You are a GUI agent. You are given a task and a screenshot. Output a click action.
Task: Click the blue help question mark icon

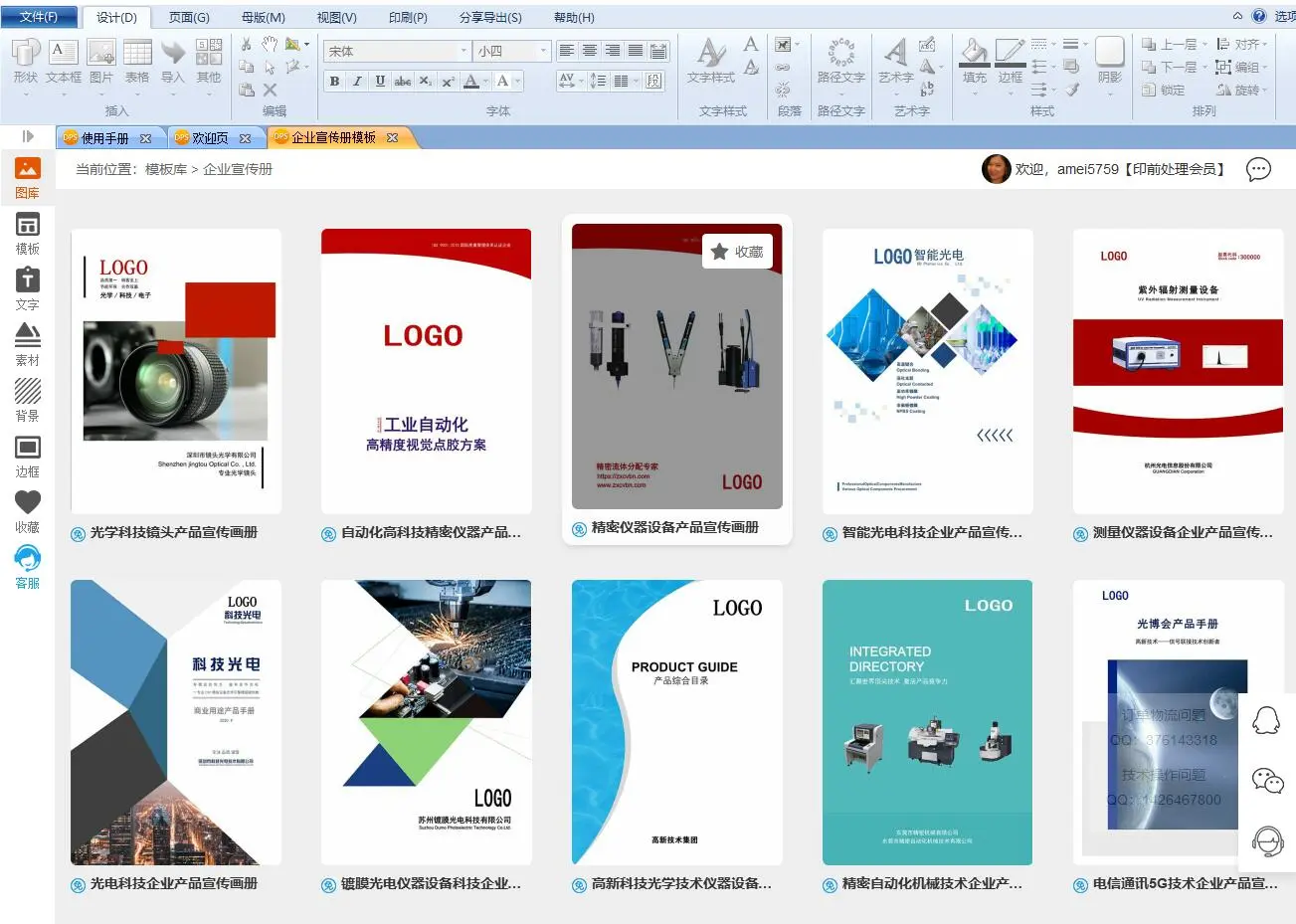[1259, 16]
